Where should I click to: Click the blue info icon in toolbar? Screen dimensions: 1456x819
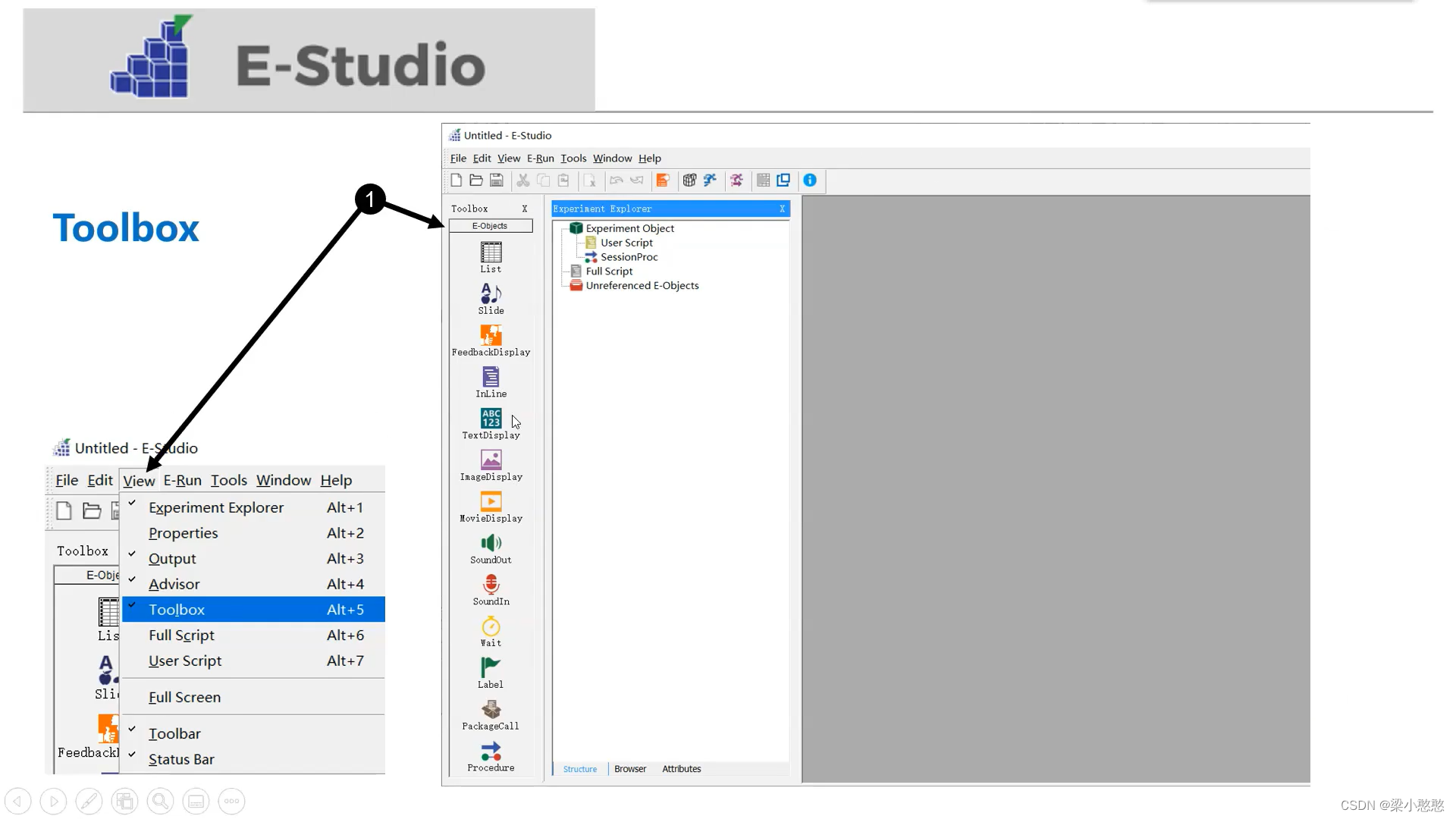pyautogui.click(x=810, y=180)
